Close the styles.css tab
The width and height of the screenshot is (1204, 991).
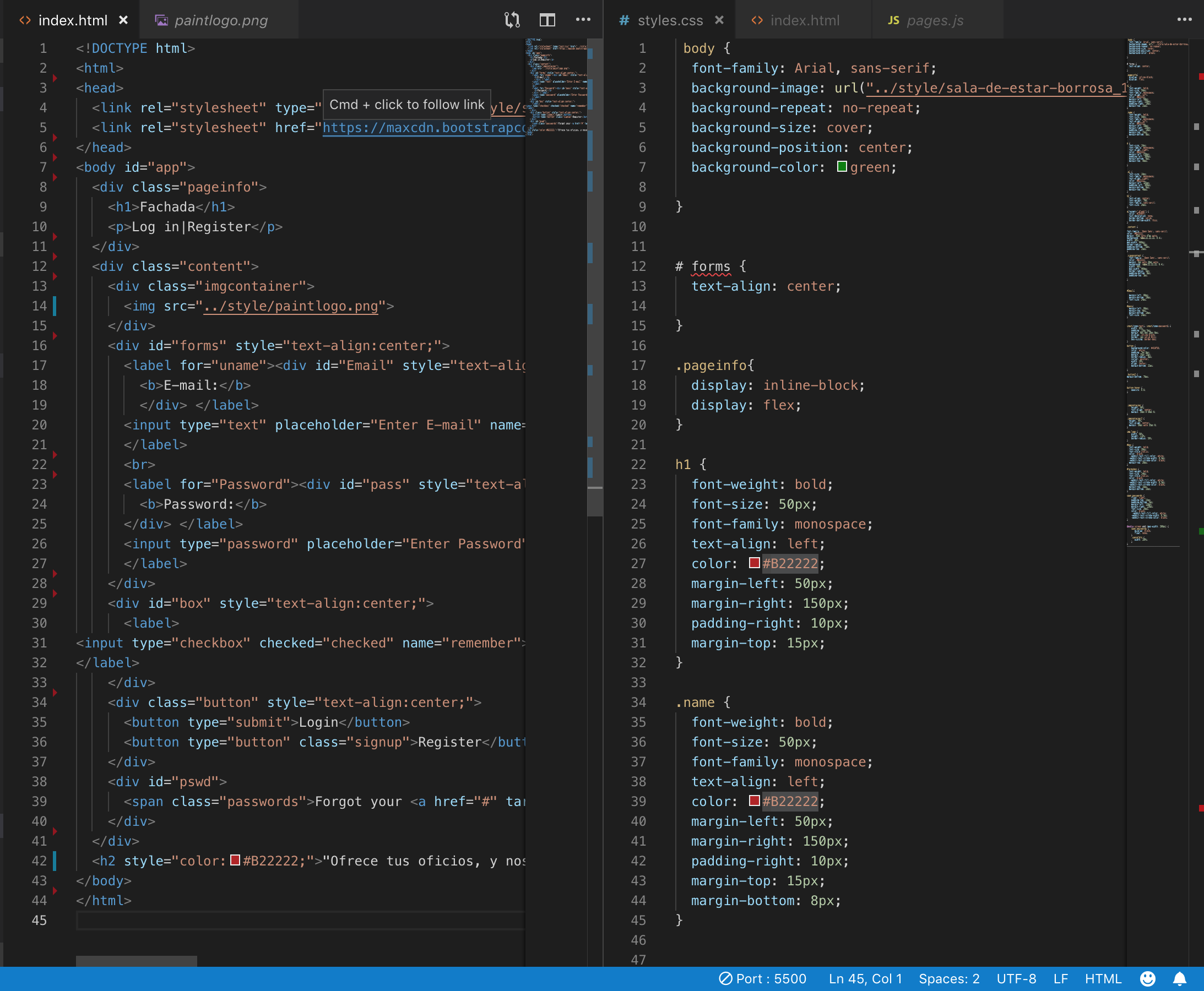coord(719,20)
